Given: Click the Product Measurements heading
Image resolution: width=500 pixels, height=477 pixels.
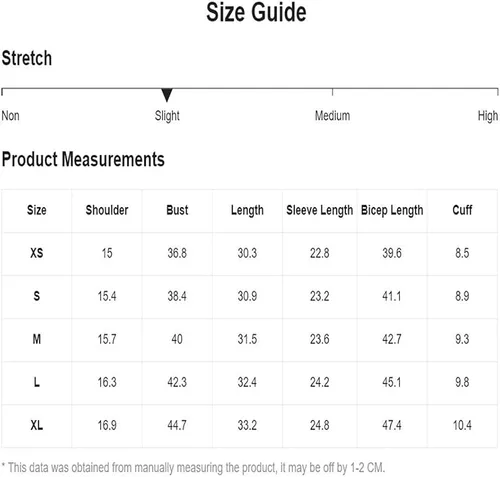Looking at the screenshot, I should pos(83,159).
